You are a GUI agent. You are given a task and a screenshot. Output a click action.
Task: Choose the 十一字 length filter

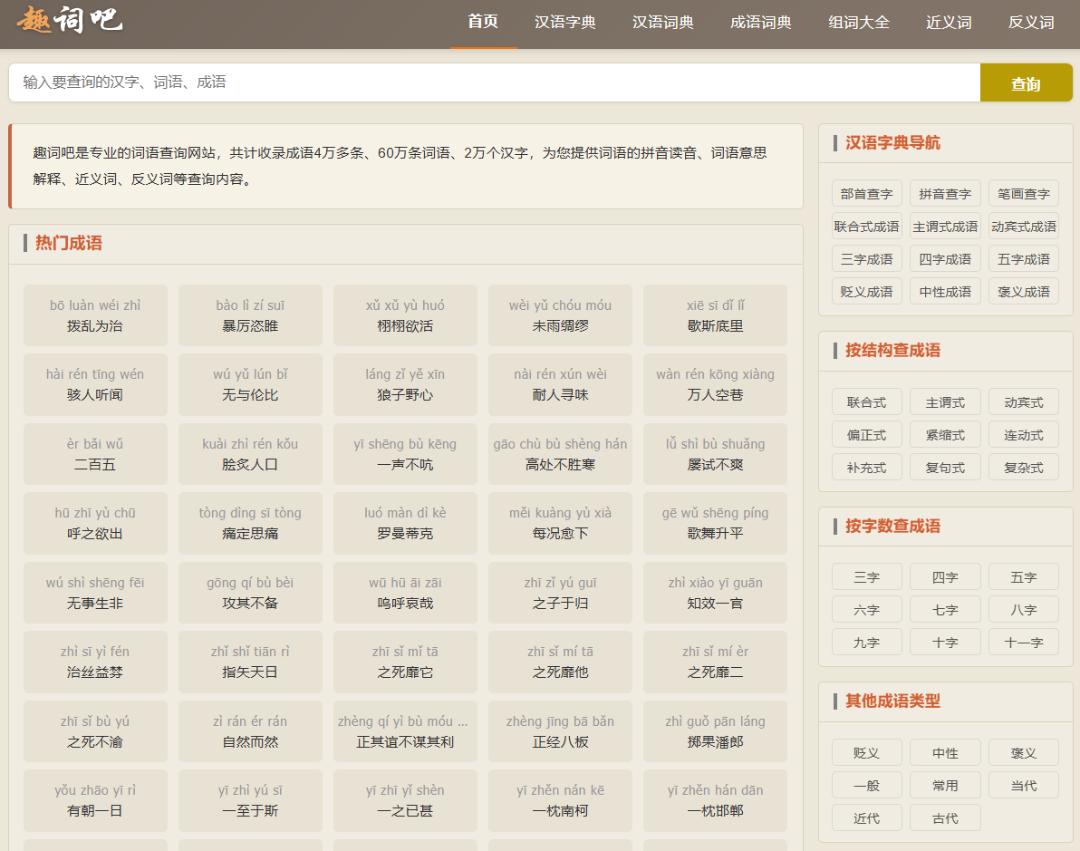(x=1024, y=643)
